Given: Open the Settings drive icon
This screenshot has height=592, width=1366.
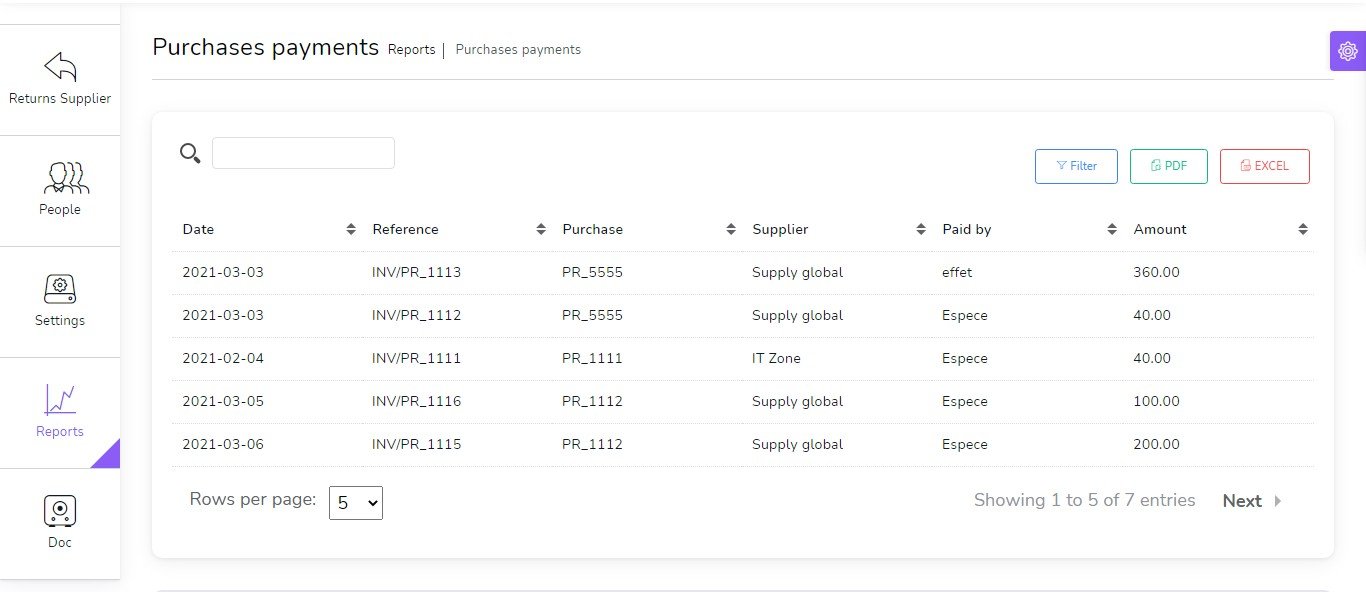Looking at the screenshot, I should [60, 289].
